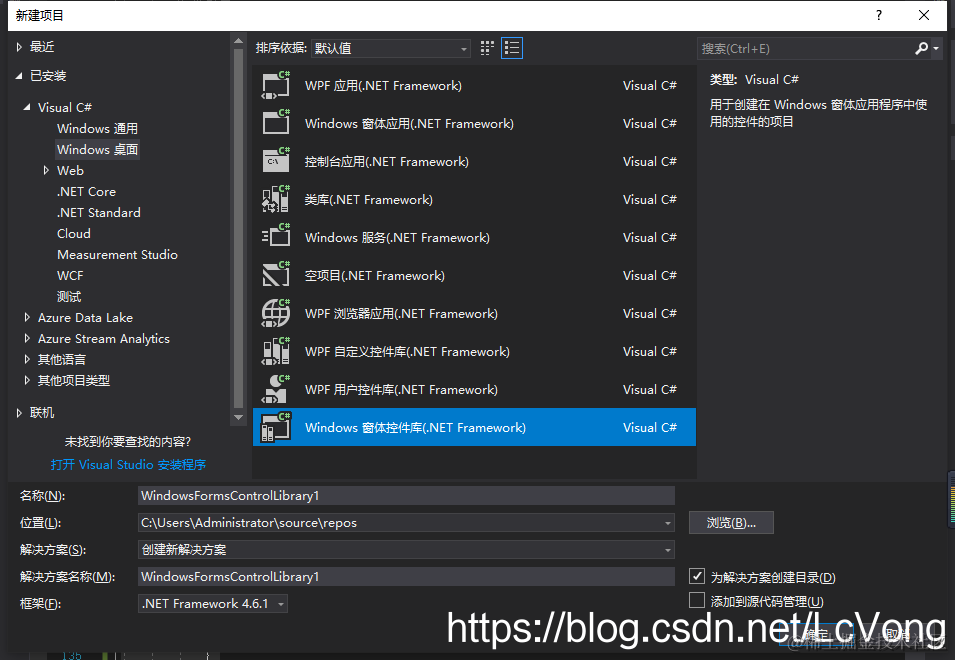955x660 pixels.
Task: Click the WPF user control library icon
Action: click(276, 389)
